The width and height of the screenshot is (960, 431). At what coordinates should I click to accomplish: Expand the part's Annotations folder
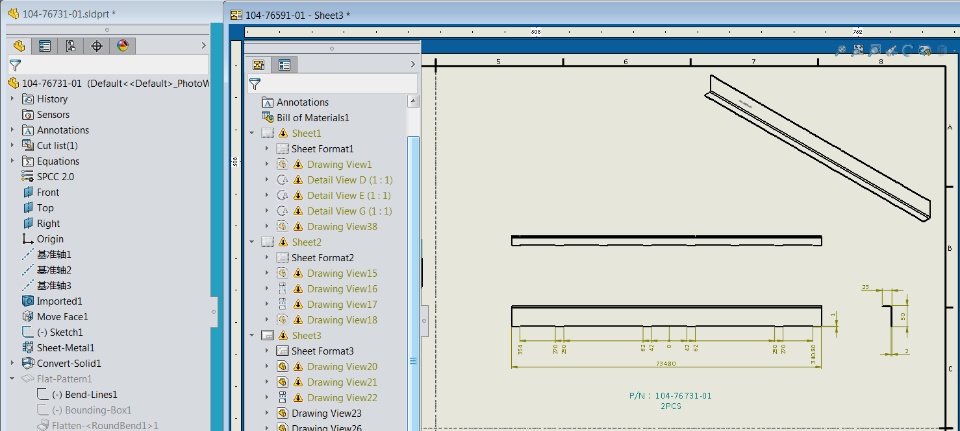click(x=12, y=130)
